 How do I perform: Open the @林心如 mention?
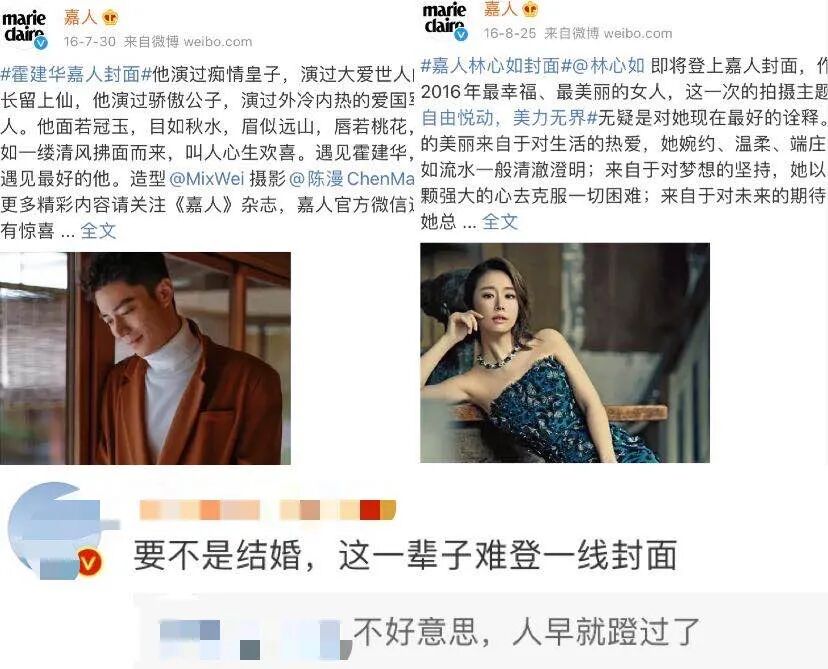click(609, 66)
